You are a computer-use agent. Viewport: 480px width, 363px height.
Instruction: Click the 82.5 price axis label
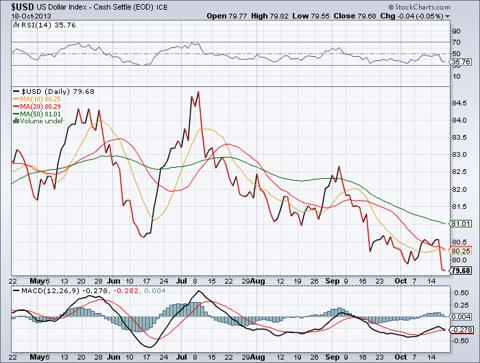[x=460, y=172]
